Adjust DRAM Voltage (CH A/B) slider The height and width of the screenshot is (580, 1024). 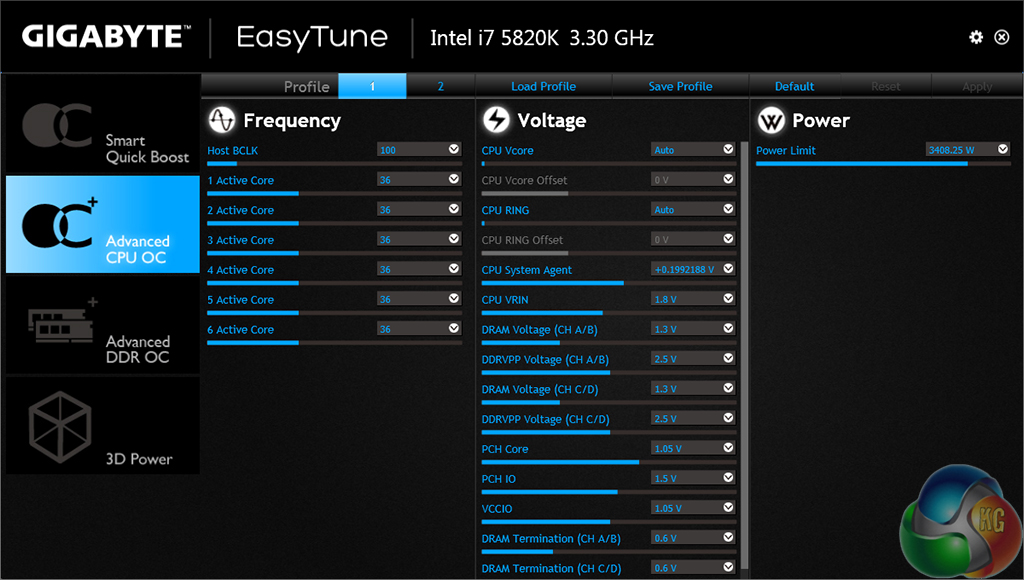[x=609, y=343]
